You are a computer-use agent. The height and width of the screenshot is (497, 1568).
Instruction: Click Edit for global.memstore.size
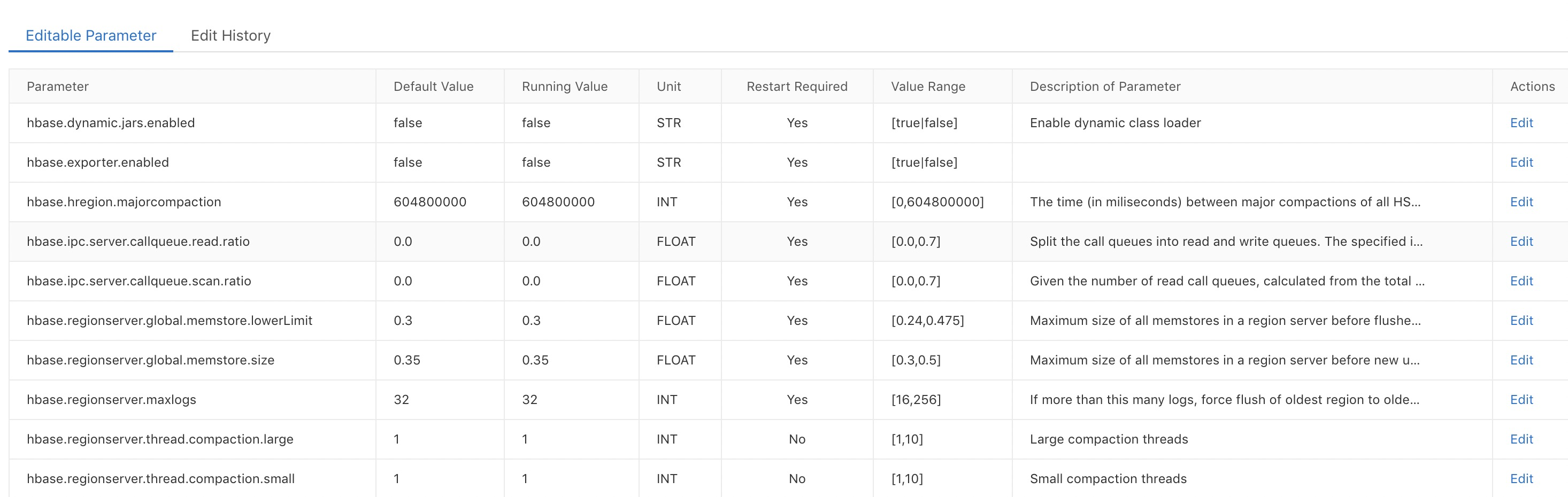tap(1521, 360)
